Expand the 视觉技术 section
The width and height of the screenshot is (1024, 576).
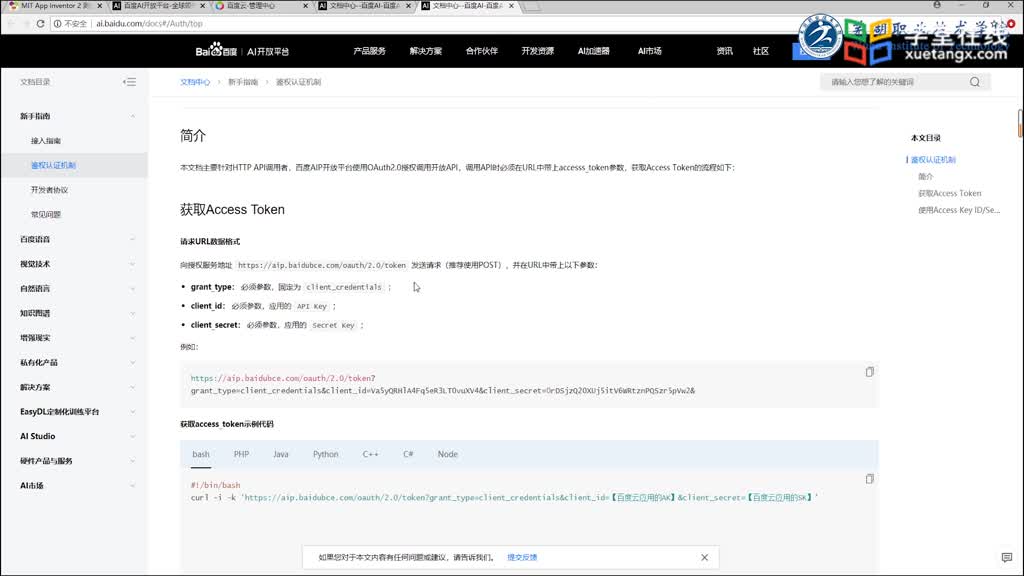(x=133, y=264)
